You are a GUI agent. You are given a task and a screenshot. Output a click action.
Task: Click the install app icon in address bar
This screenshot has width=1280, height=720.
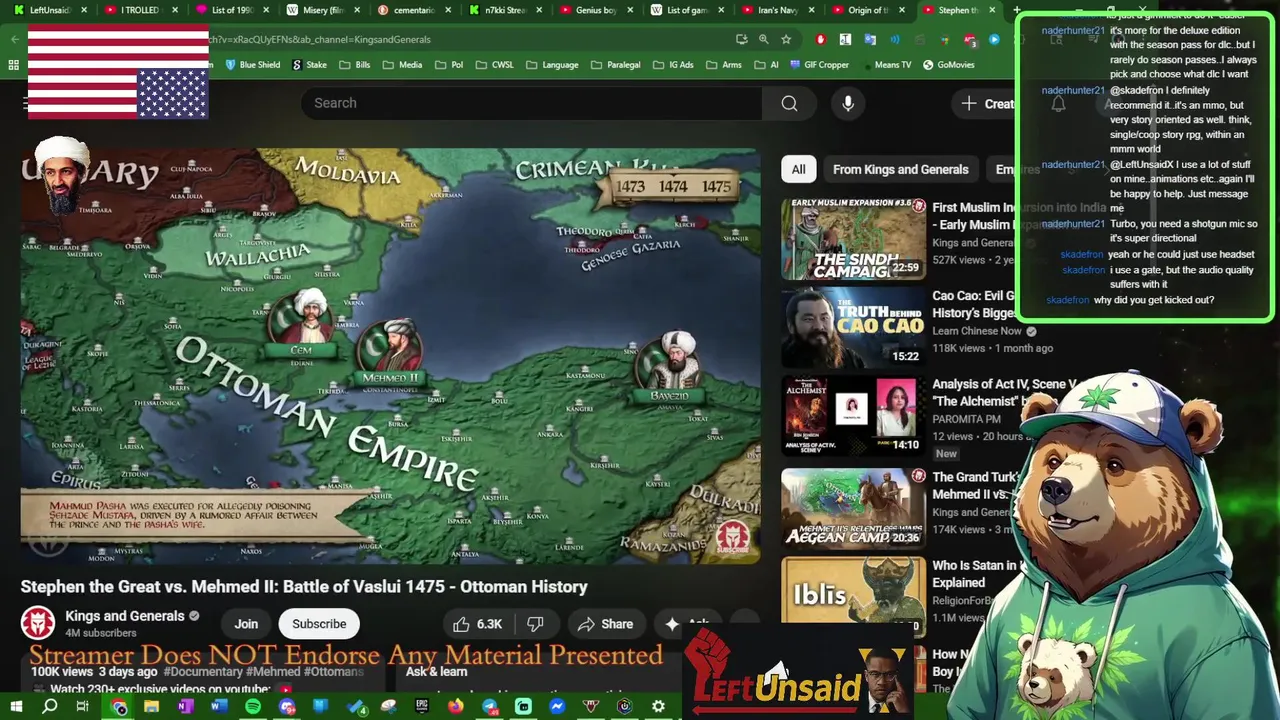(x=741, y=39)
